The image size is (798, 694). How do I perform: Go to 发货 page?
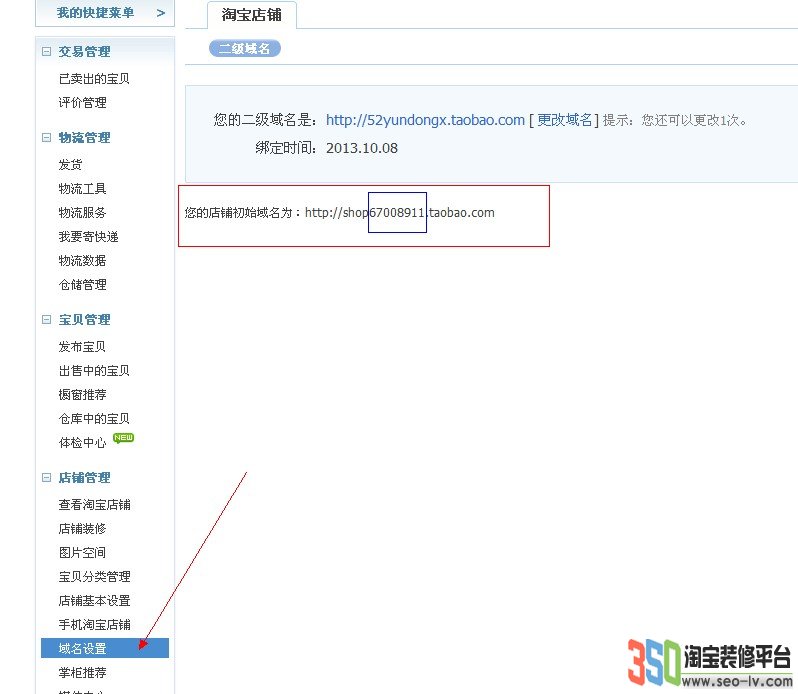[x=70, y=164]
